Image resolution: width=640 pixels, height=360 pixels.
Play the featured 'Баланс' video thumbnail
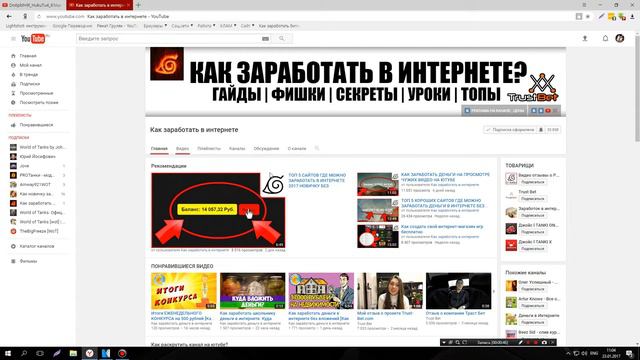(x=218, y=210)
